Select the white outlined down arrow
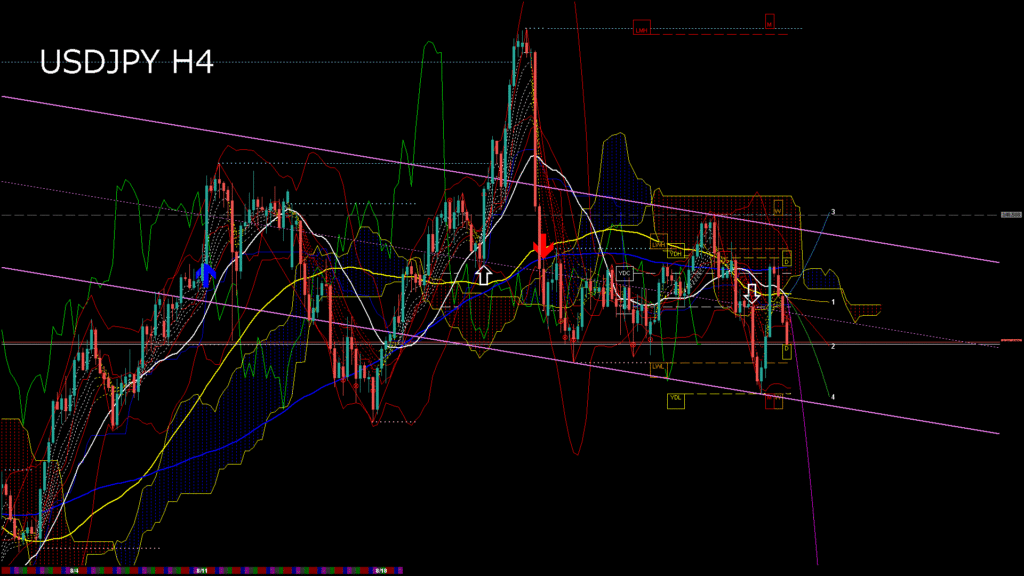Screen dimensions: 1024x576 coord(752,293)
